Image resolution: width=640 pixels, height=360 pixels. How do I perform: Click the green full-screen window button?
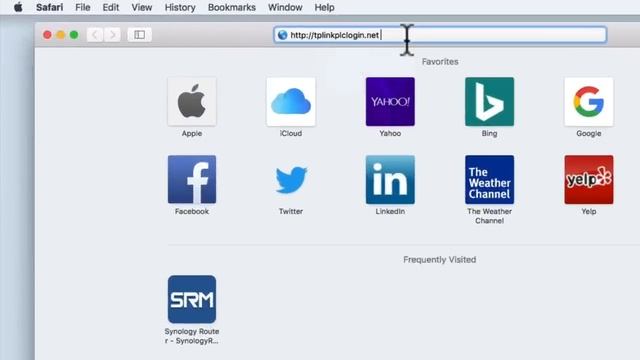[74, 35]
